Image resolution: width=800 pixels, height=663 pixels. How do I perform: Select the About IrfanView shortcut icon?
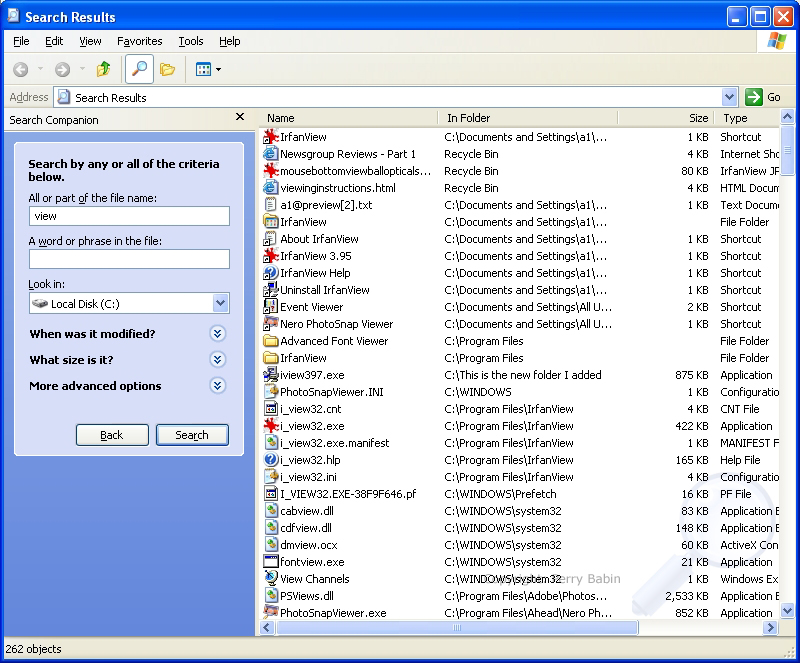point(270,239)
